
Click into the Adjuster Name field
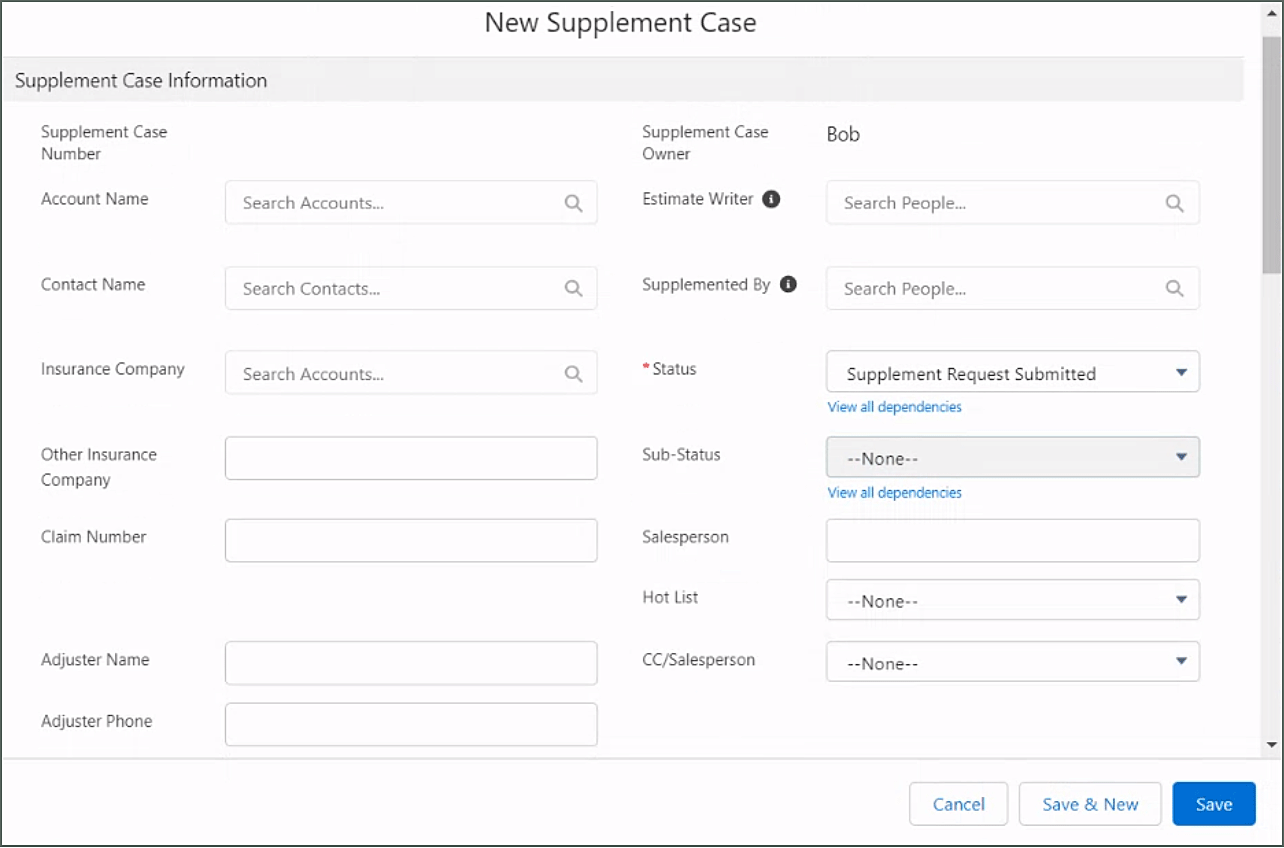(x=411, y=663)
